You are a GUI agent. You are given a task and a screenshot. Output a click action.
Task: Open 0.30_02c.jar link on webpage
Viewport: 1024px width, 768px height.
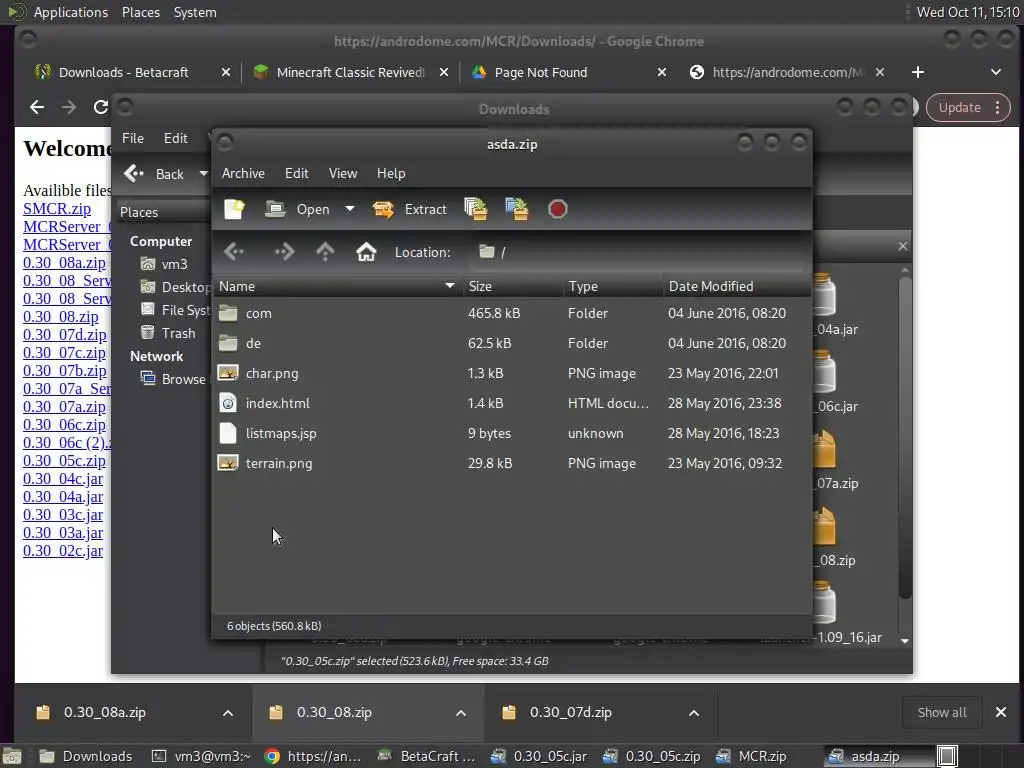tap(63, 551)
